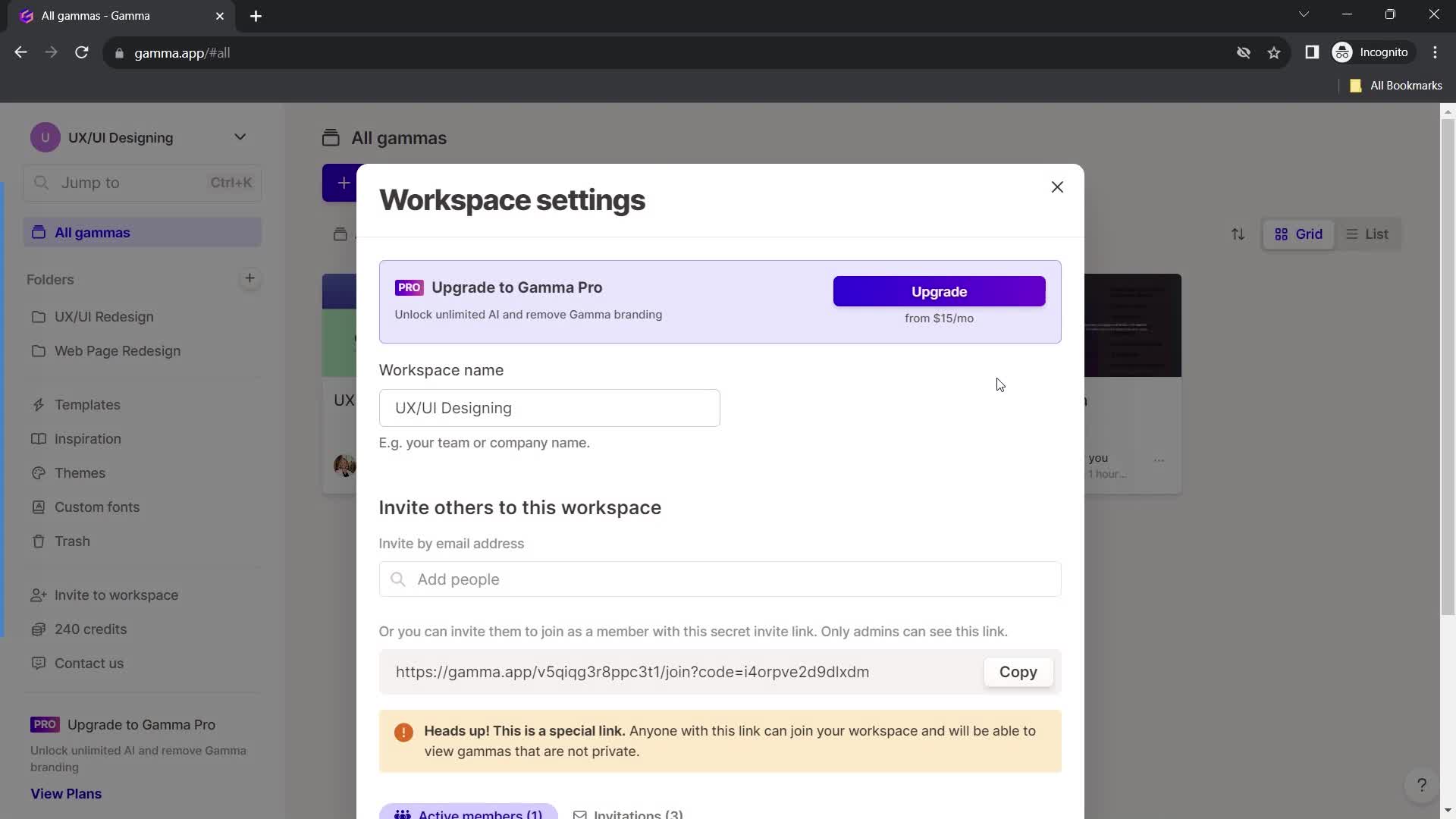Switch to Grid view

click(x=1298, y=234)
